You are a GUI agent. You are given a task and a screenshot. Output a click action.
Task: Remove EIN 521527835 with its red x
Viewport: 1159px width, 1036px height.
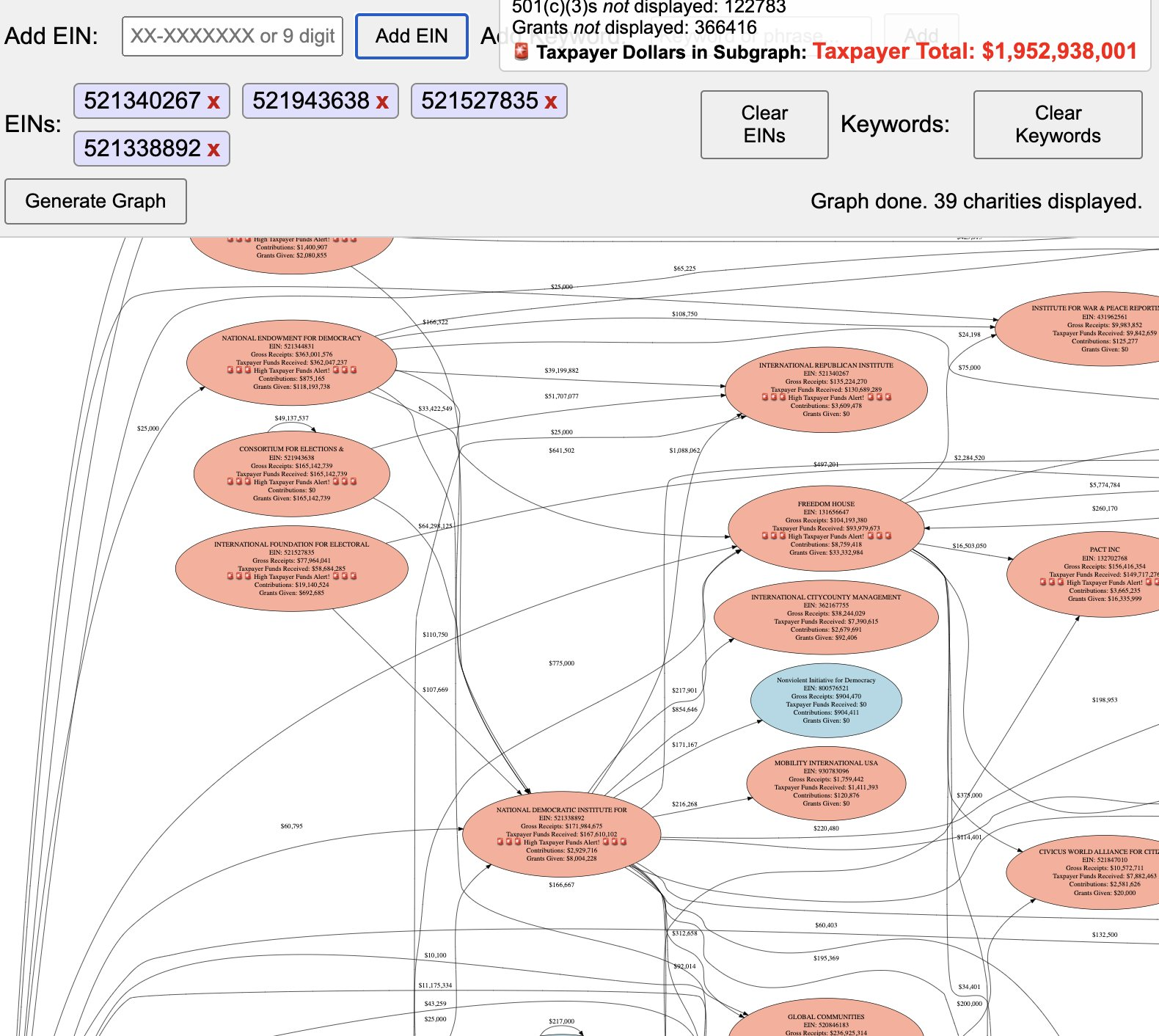(551, 102)
